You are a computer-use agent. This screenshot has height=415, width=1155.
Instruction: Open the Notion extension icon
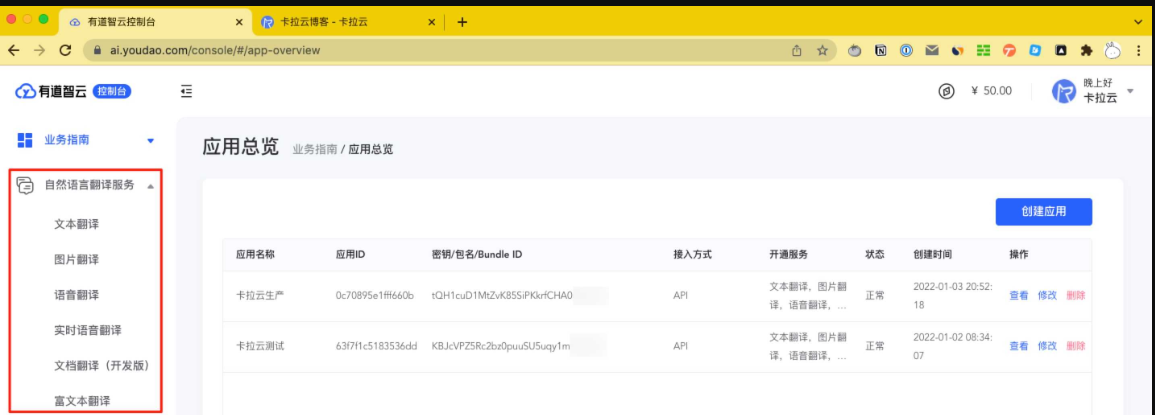click(x=880, y=52)
